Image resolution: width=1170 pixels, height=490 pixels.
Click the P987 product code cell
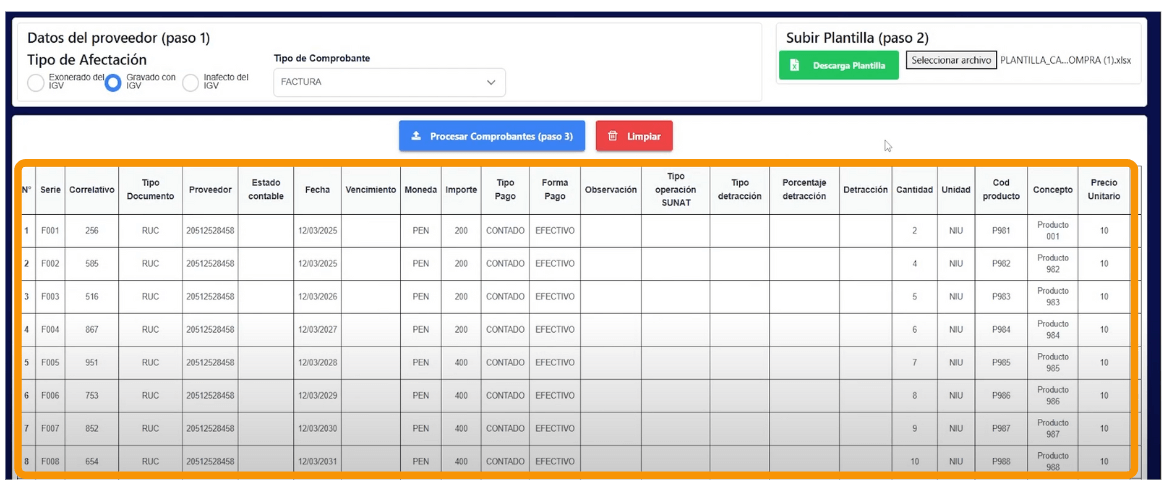tap(1001, 429)
